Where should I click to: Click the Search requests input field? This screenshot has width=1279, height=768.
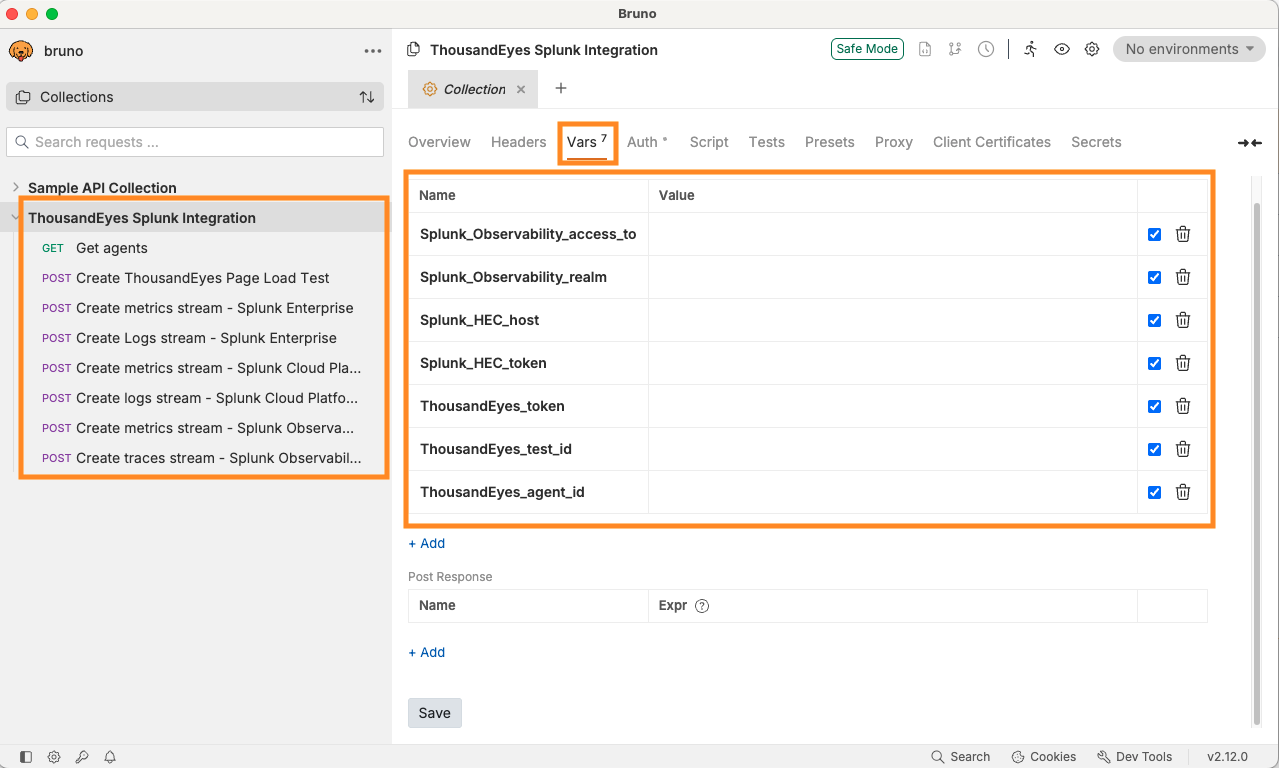[x=195, y=142]
